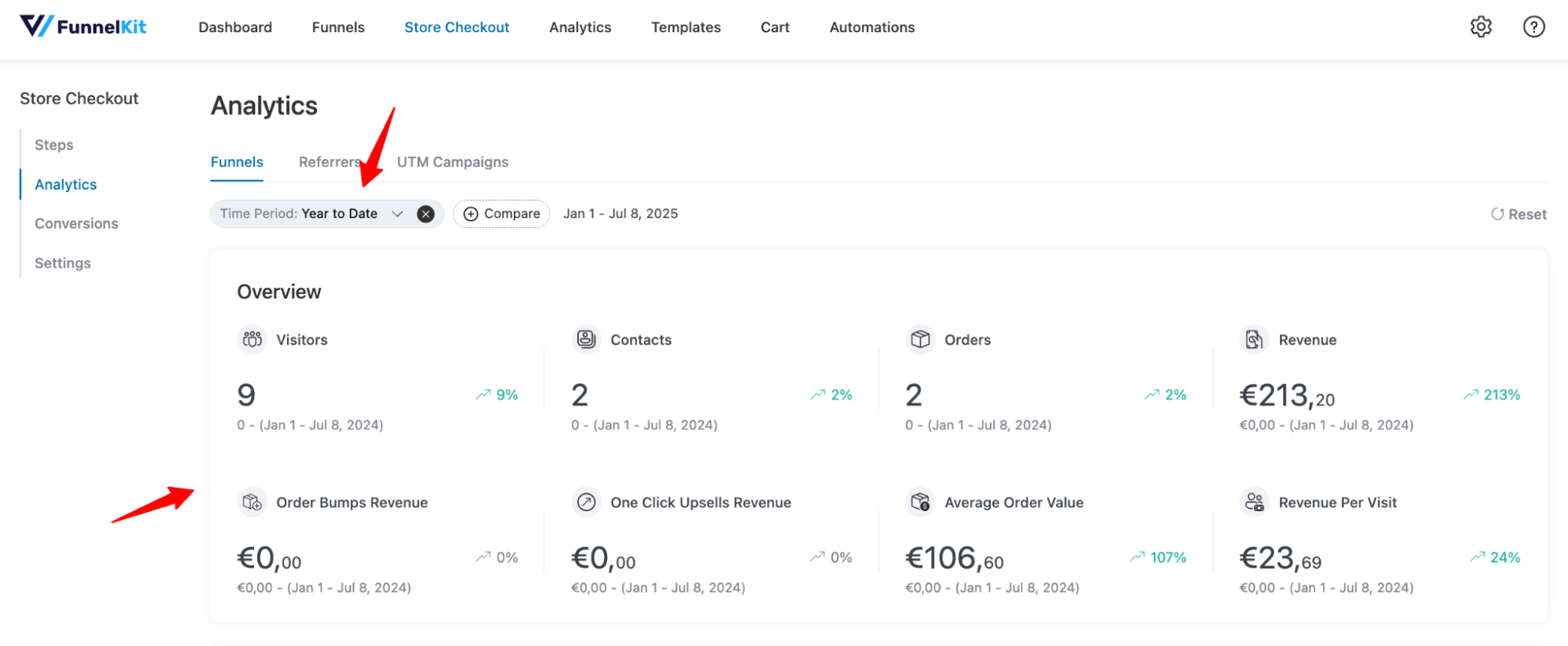Click the FunnelKit logo
Image resolution: width=1568 pixels, height=646 pixels.
pyautogui.click(x=82, y=27)
